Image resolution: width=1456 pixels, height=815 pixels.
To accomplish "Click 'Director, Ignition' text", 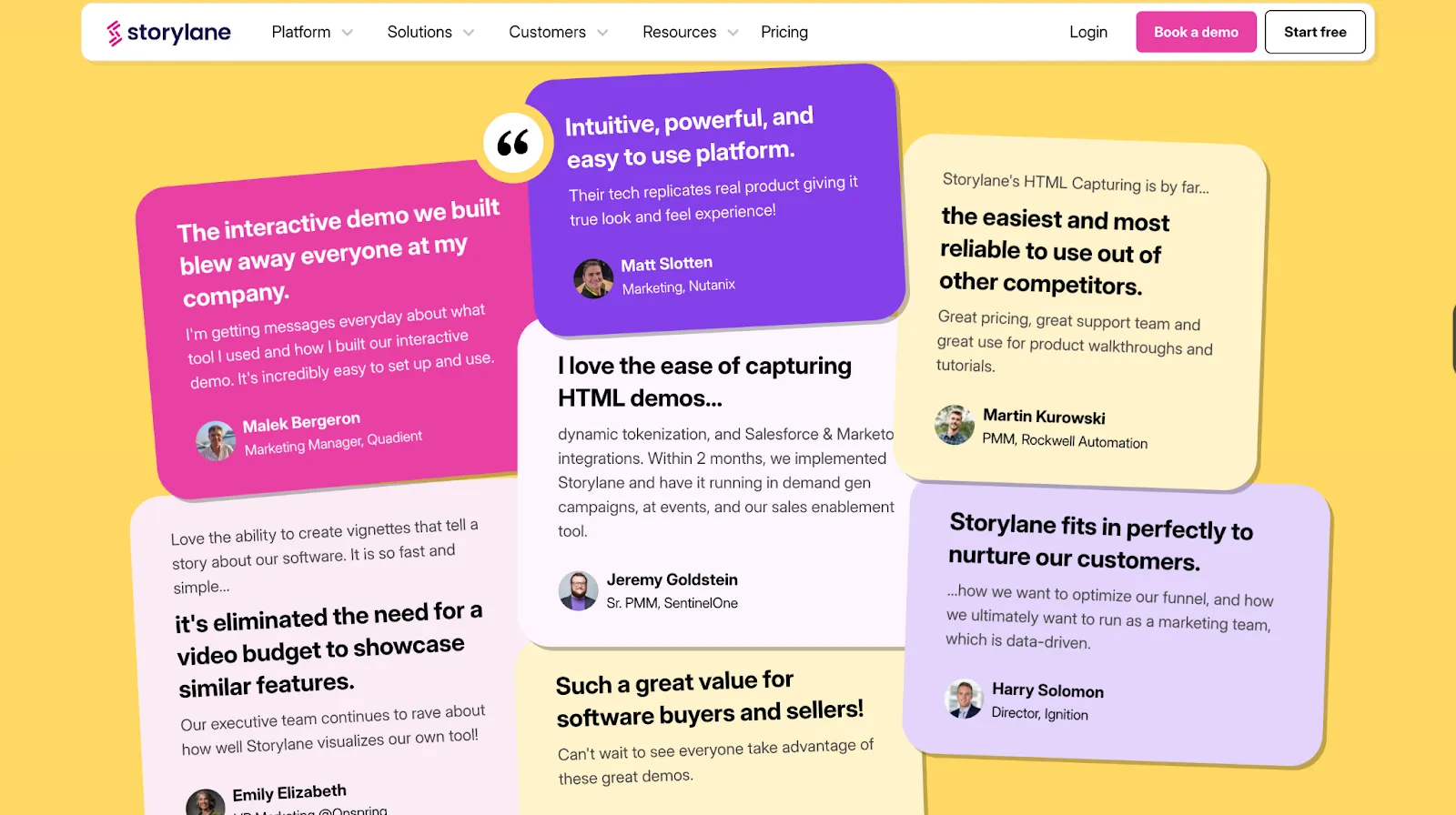I will point(1039,714).
